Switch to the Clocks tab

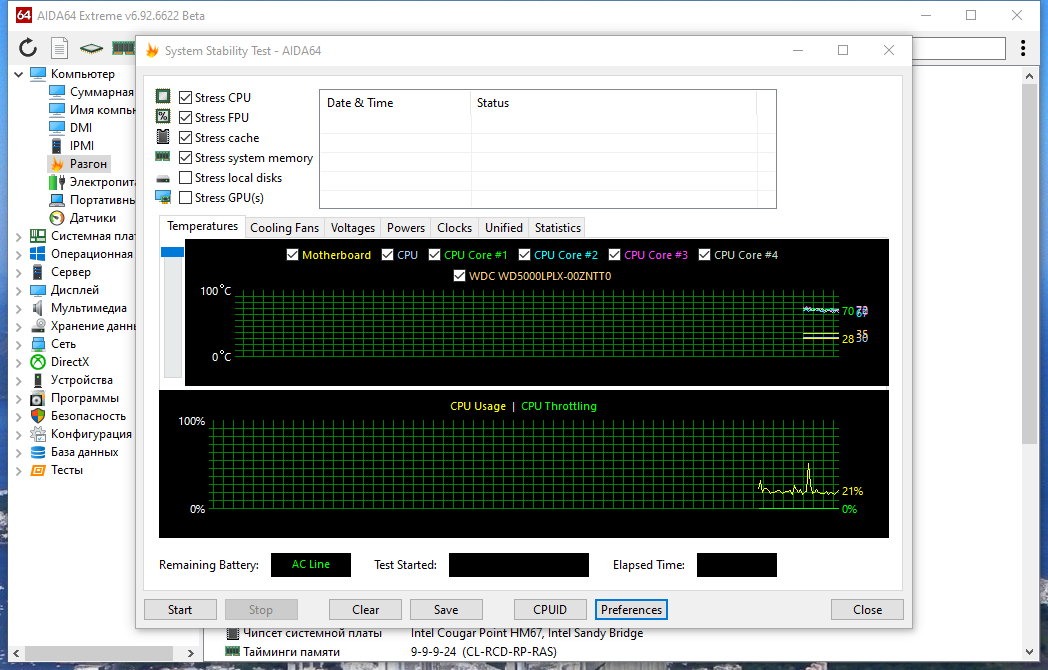point(454,228)
